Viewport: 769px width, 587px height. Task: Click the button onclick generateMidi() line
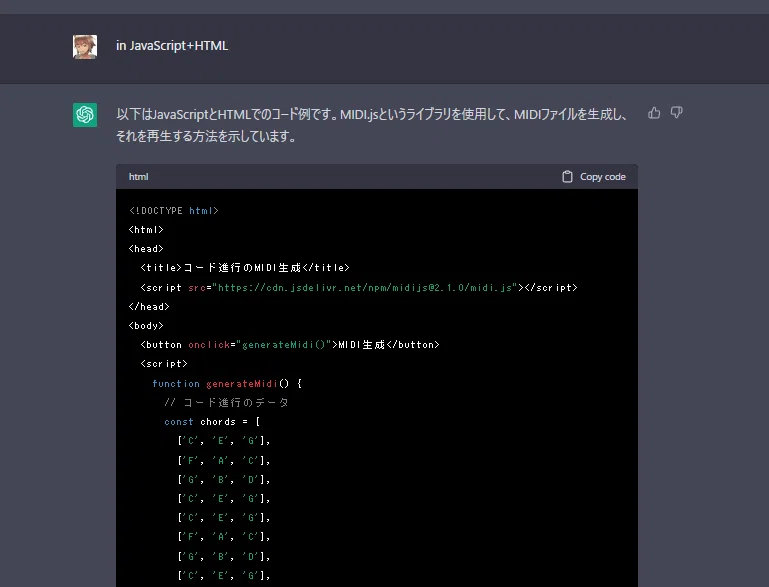point(290,345)
